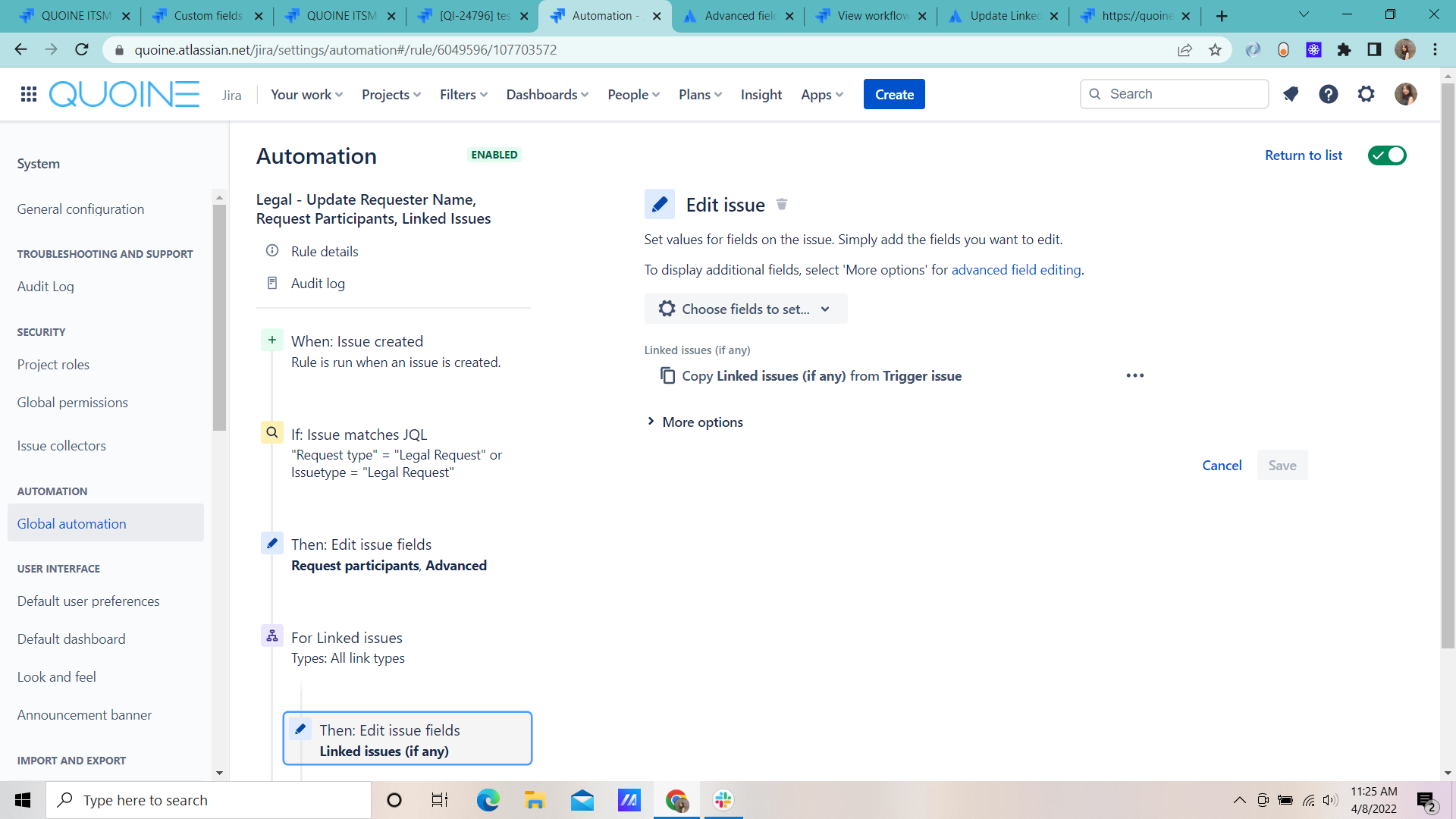Click the three-dots menu for Linked issues
Viewport: 1456px width, 819px height.
pyautogui.click(x=1134, y=376)
